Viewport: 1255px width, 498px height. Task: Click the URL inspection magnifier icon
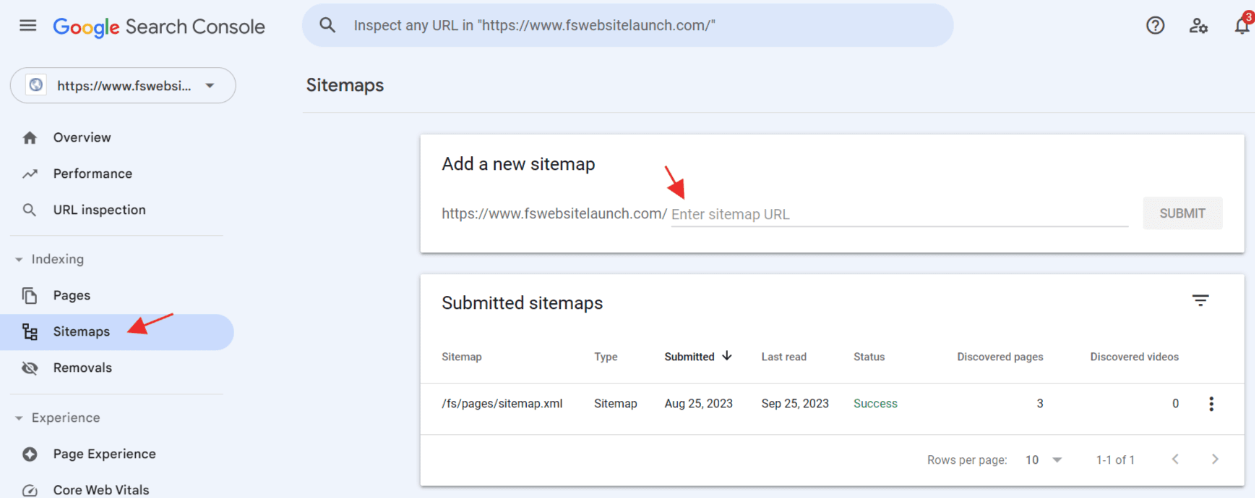point(30,210)
